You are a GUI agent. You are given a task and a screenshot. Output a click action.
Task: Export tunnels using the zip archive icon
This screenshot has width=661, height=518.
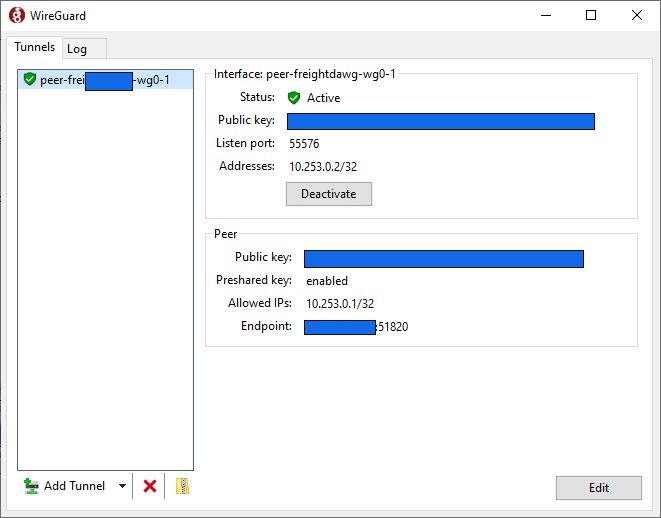point(182,486)
